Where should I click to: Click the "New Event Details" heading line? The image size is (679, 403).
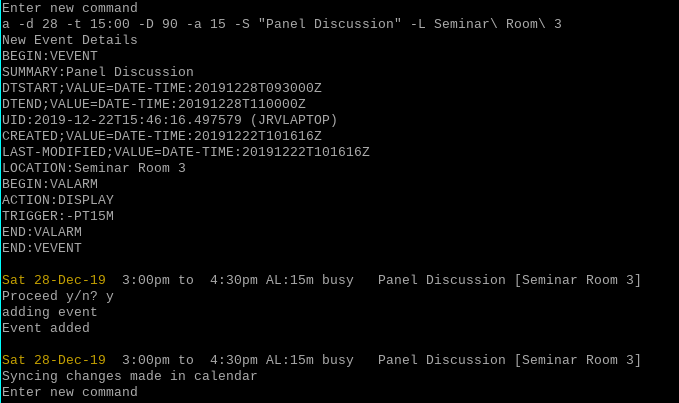click(x=70, y=40)
